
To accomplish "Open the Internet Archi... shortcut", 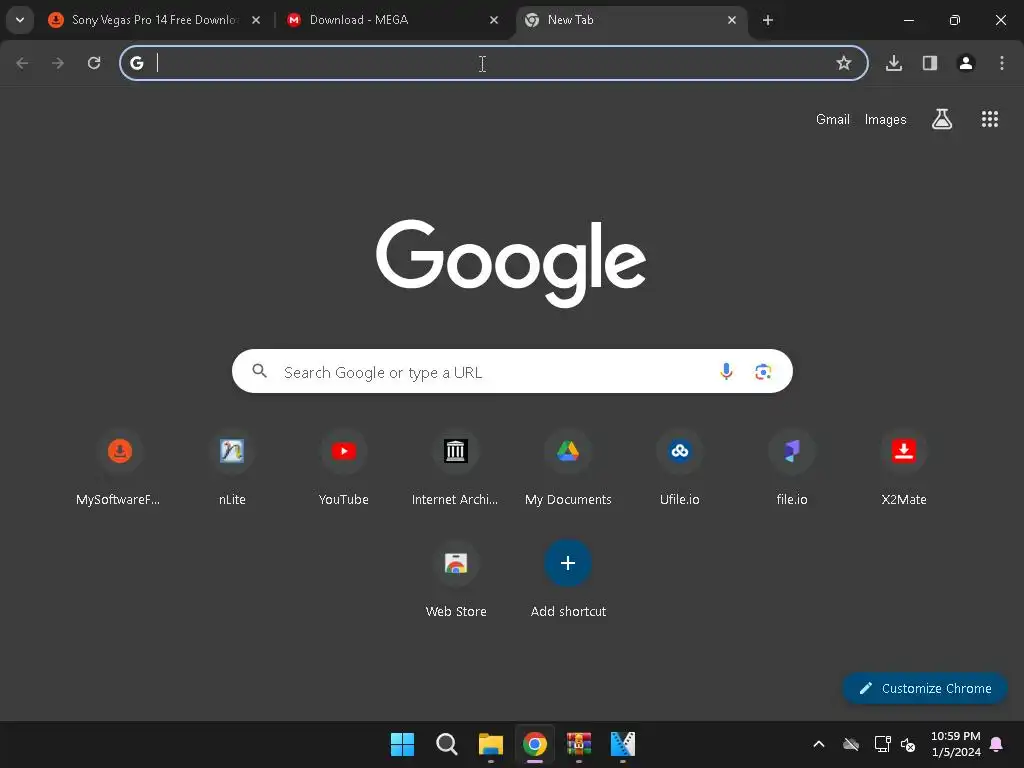I will pos(455,469).
